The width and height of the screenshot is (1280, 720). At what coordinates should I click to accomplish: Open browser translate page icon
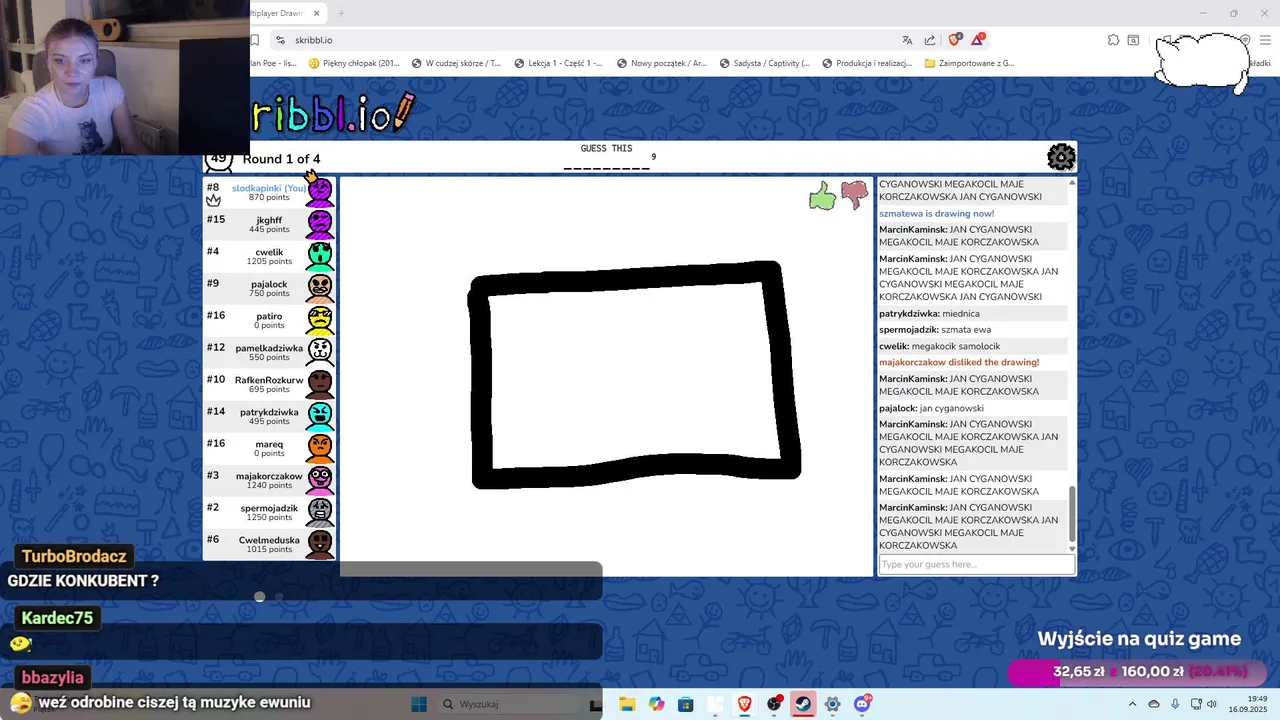(x=907, y=40)
